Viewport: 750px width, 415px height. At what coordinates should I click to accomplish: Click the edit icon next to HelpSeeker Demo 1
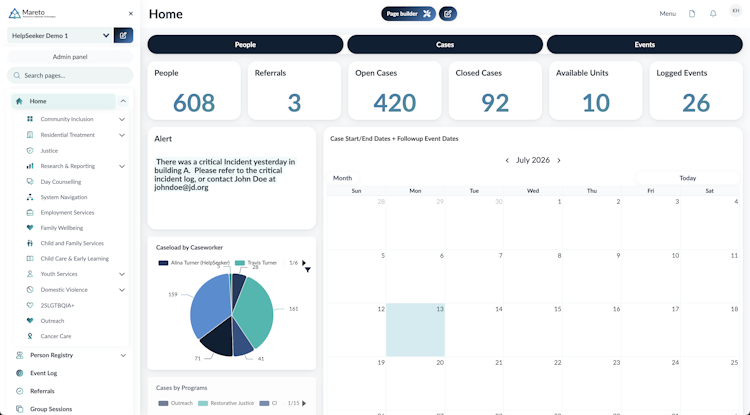[x=123, y=35]
